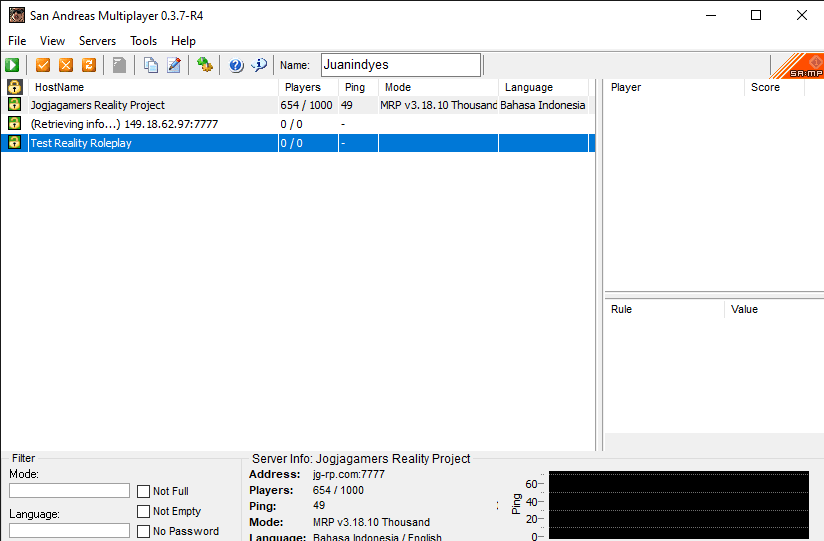Click the blue Help Topics question icon
824x541 pixels.
236,65
